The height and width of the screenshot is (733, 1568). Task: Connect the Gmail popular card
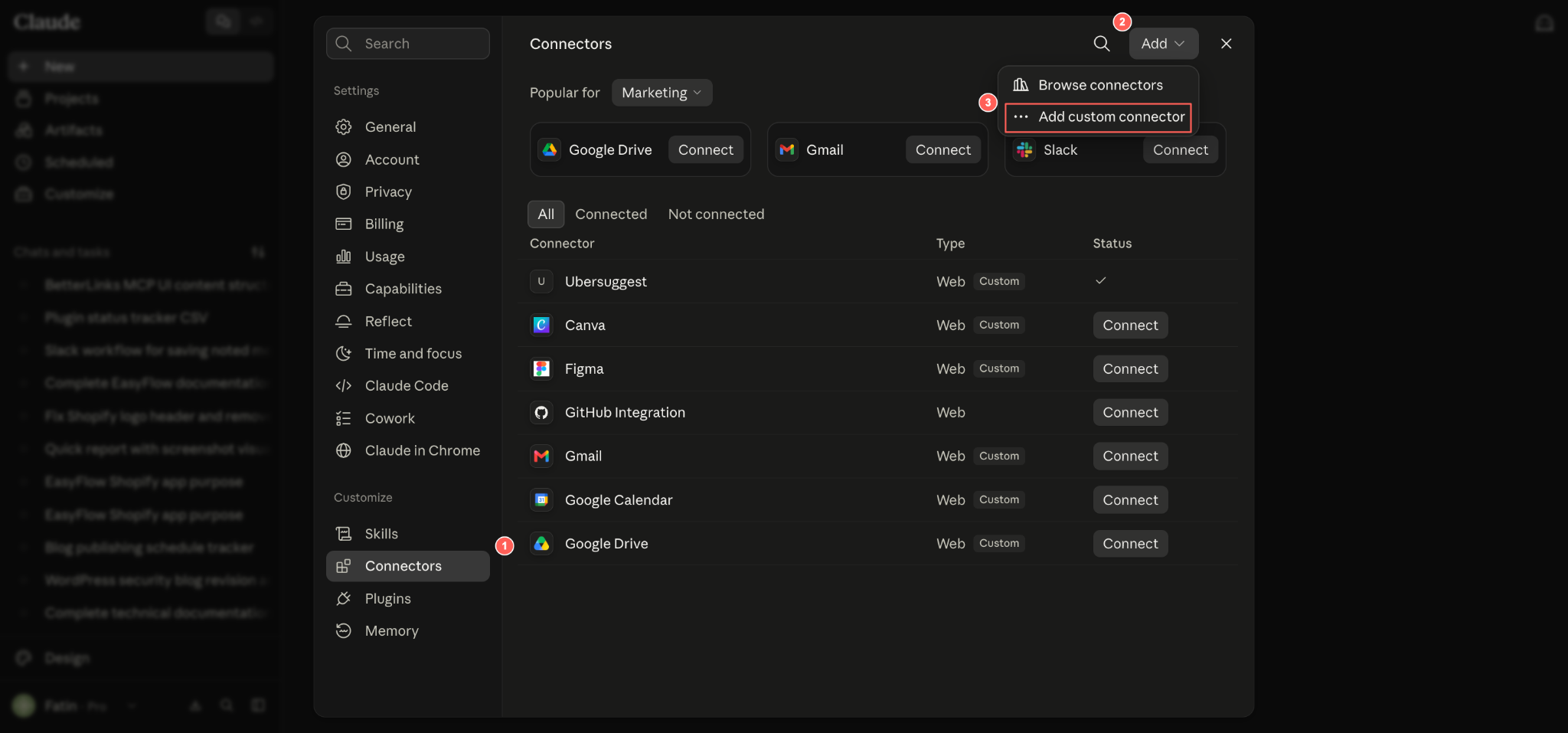click(942, 150)
